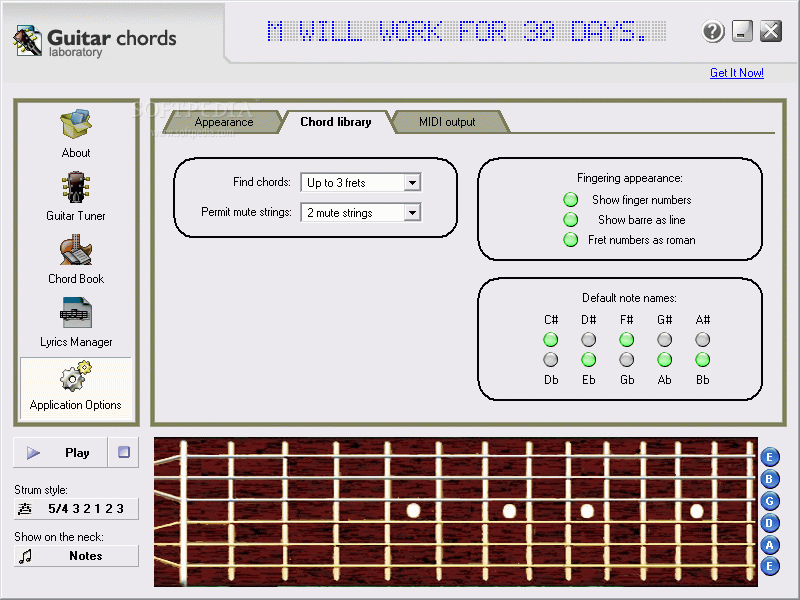Image resolution: width=800 pixels, height=600 pixels.
Task: Open the Guitar Tuner tool
Action: 76,187
